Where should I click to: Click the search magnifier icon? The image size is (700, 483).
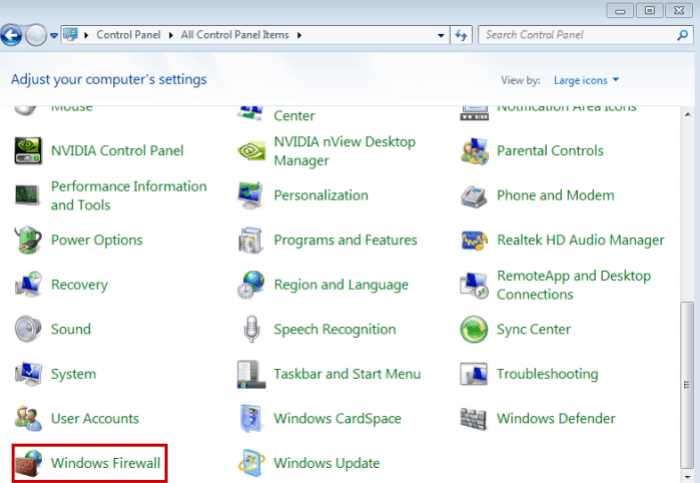coord(683,35)
